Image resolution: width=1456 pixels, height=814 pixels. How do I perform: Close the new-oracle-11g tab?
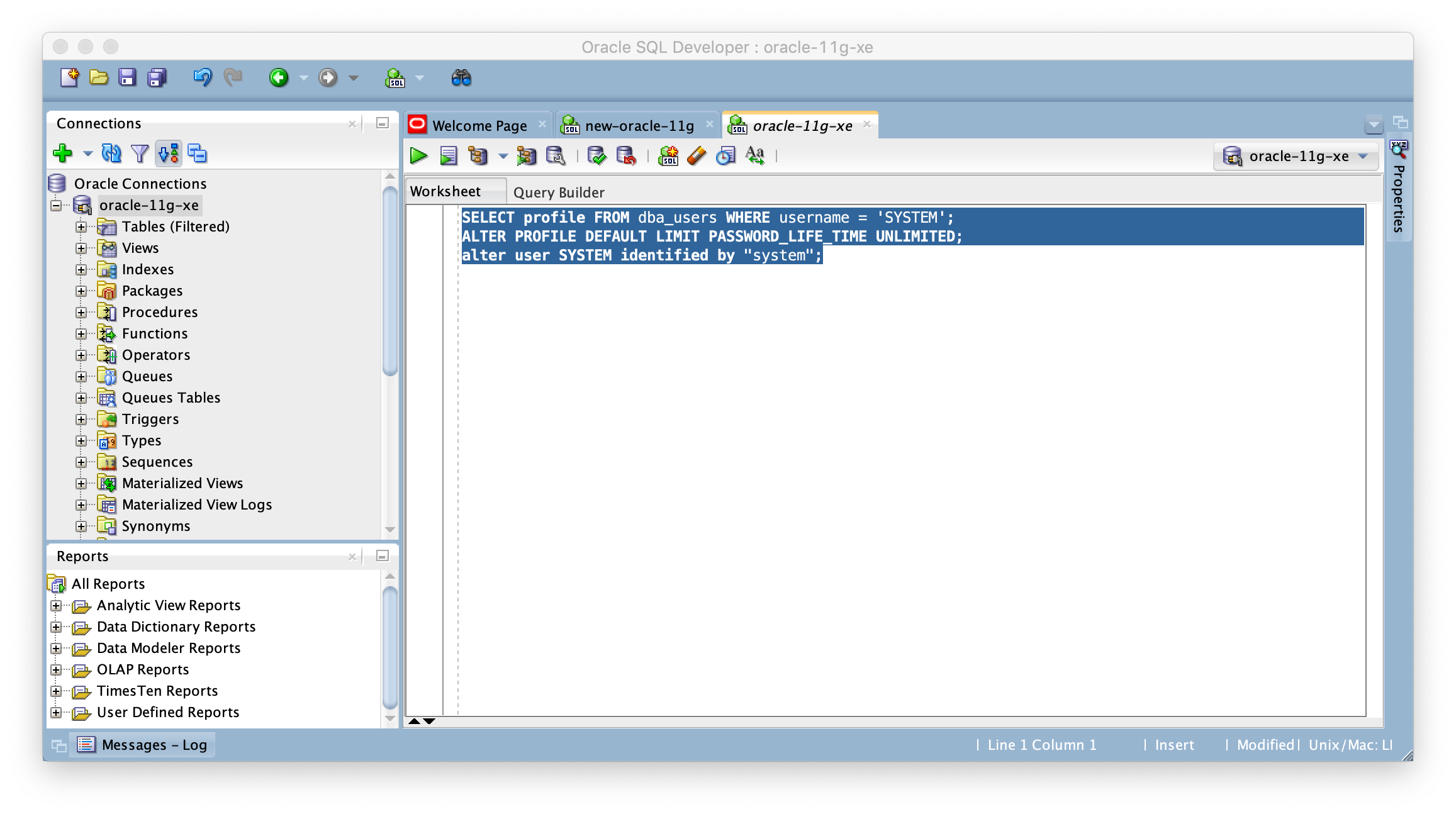(709, 124)
